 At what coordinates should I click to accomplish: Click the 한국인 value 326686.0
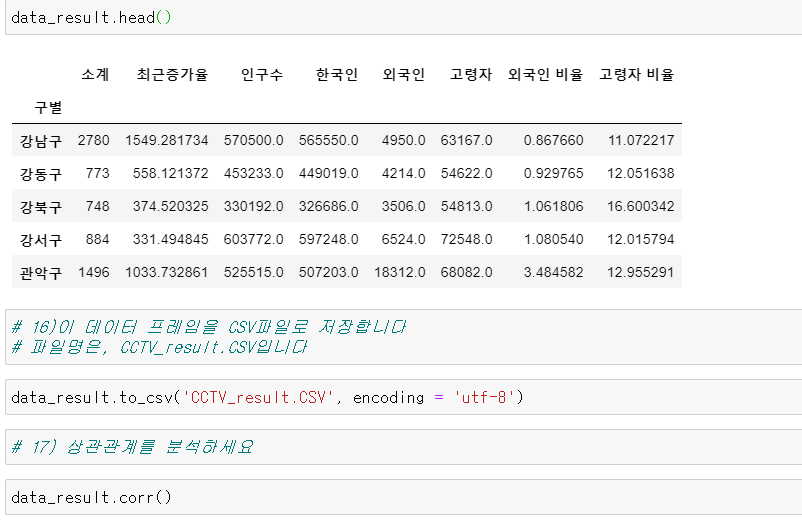pos(329,206)
